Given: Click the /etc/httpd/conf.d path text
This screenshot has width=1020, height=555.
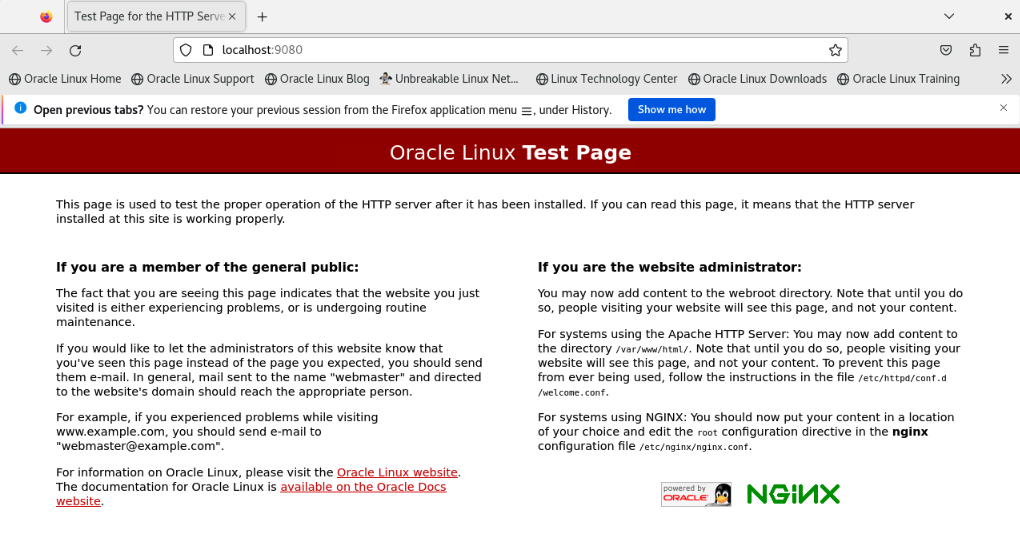Looking at the screenshot, I should pyautogui.click(x=902, y=378).
